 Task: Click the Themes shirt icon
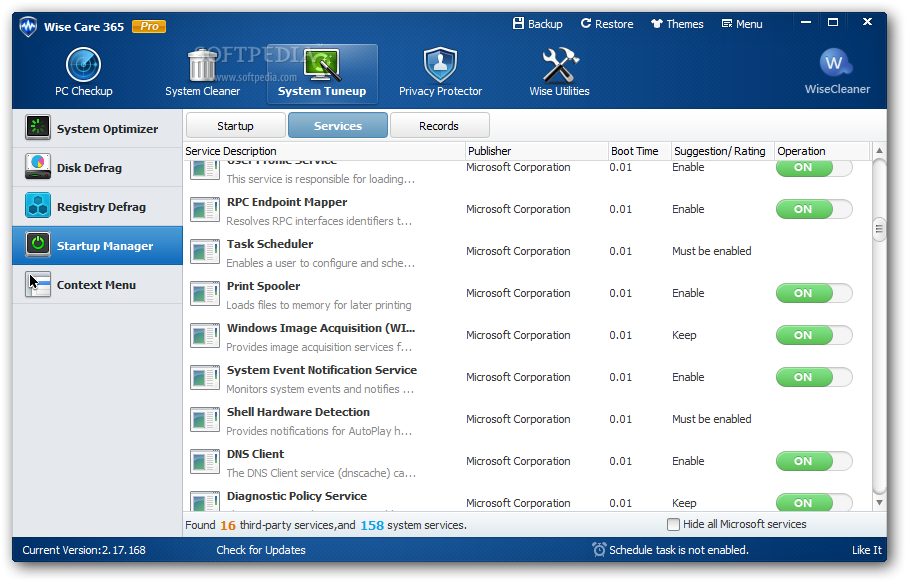(x=657, y=24)
